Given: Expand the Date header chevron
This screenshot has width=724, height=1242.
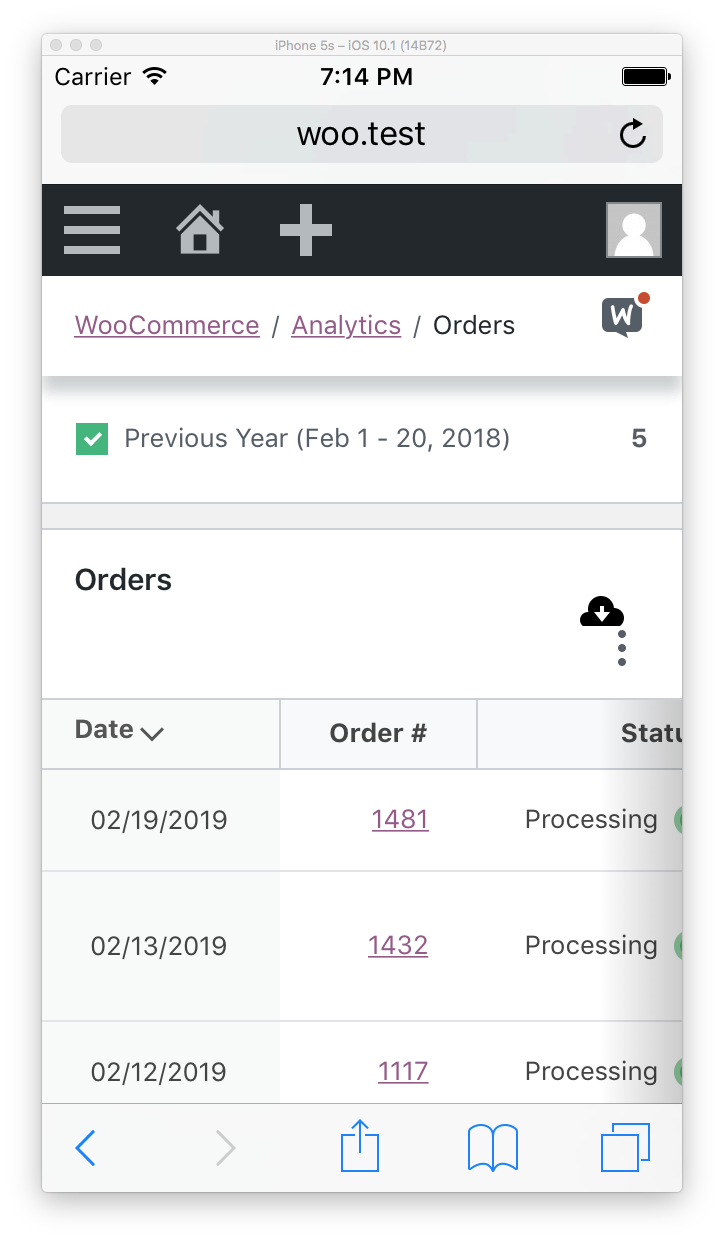Looking at the screenshot, I should pos(153,735).
